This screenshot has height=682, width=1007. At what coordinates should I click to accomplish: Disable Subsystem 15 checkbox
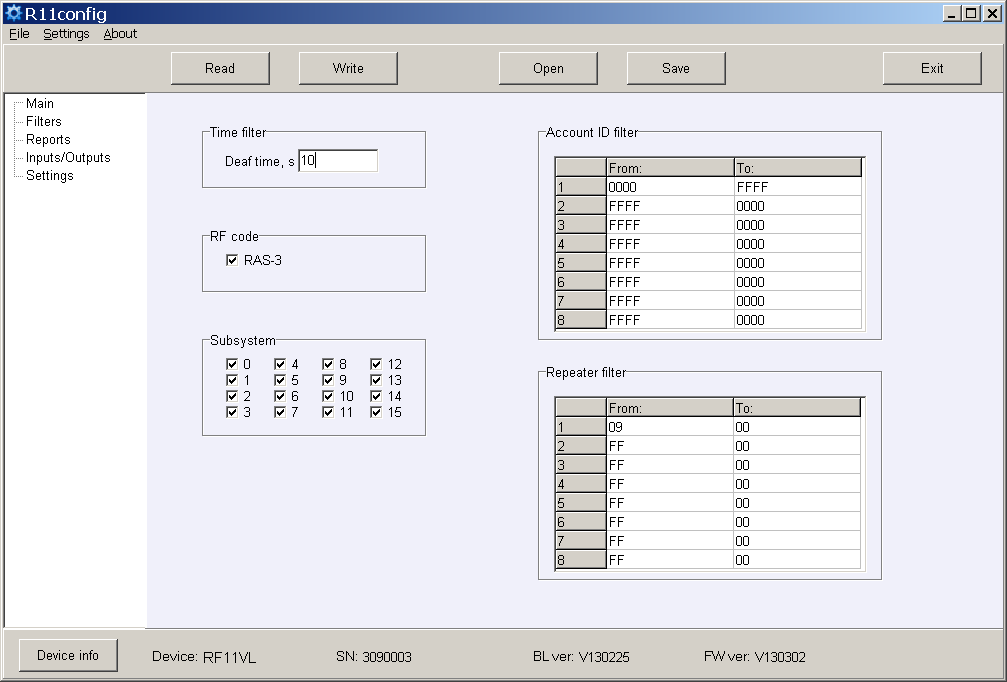[x=376, y=412]
